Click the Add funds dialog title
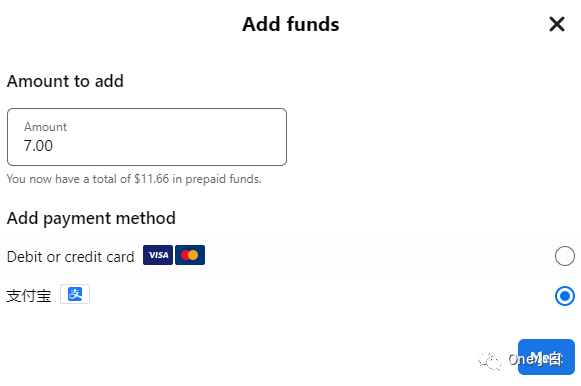Viewport: 581px width, 386px height. pos(290,24)
